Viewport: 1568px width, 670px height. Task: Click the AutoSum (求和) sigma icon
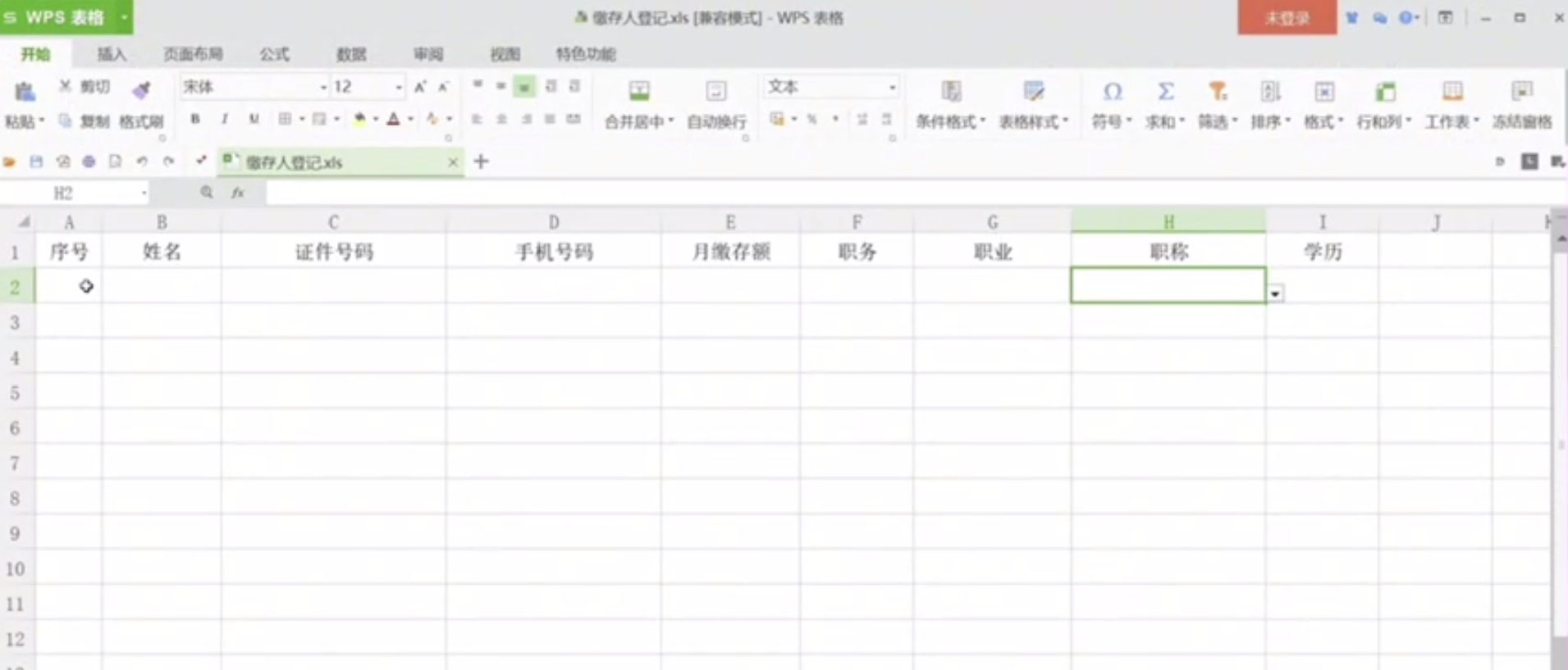click(x=1165, y=91)
